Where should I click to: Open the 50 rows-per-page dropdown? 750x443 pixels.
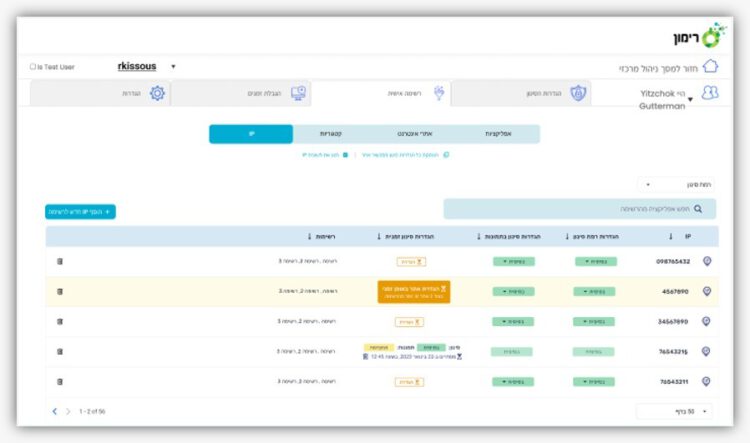pos(675,411)
